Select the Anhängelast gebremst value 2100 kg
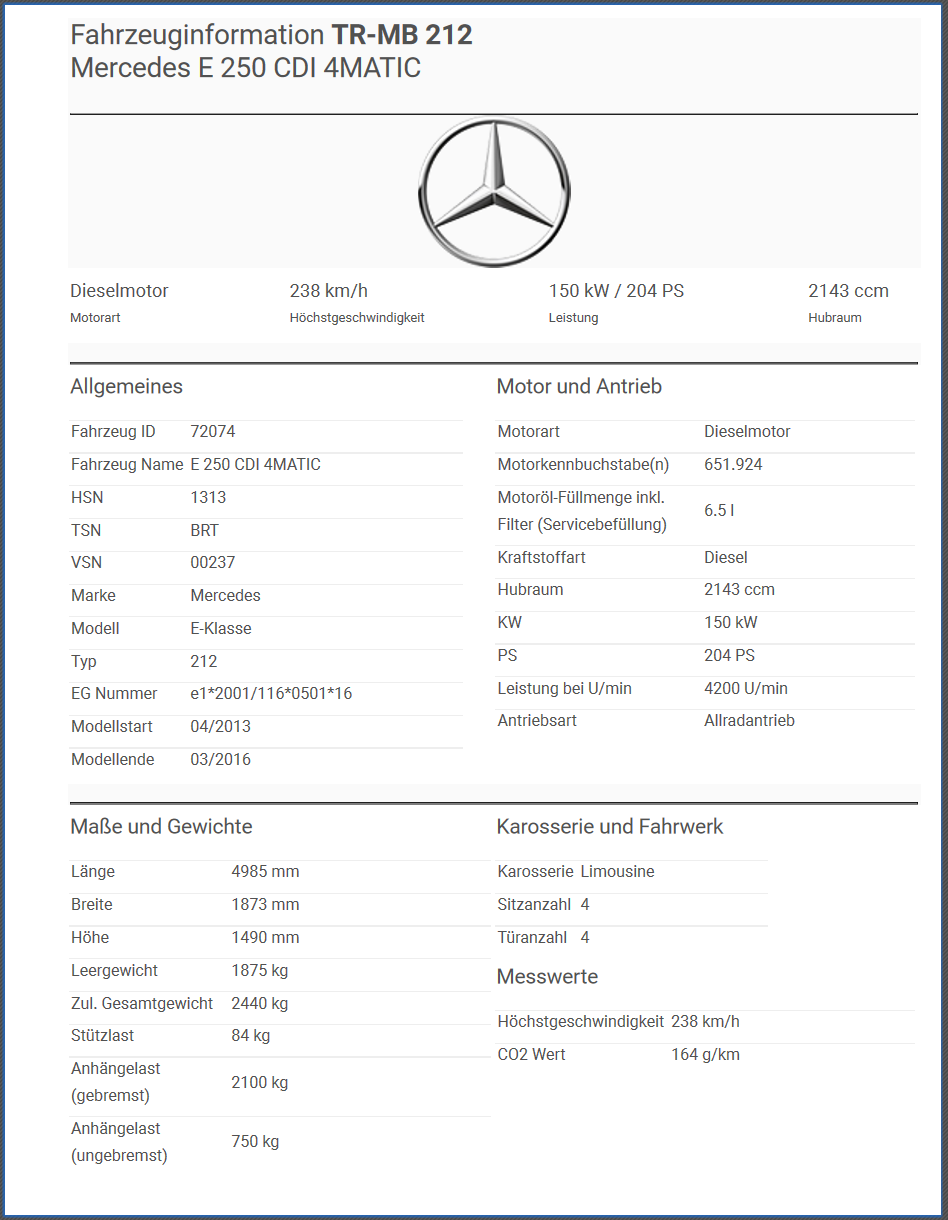The height and width of the screenshot is (1220, 948). (x=259, y=1083)
